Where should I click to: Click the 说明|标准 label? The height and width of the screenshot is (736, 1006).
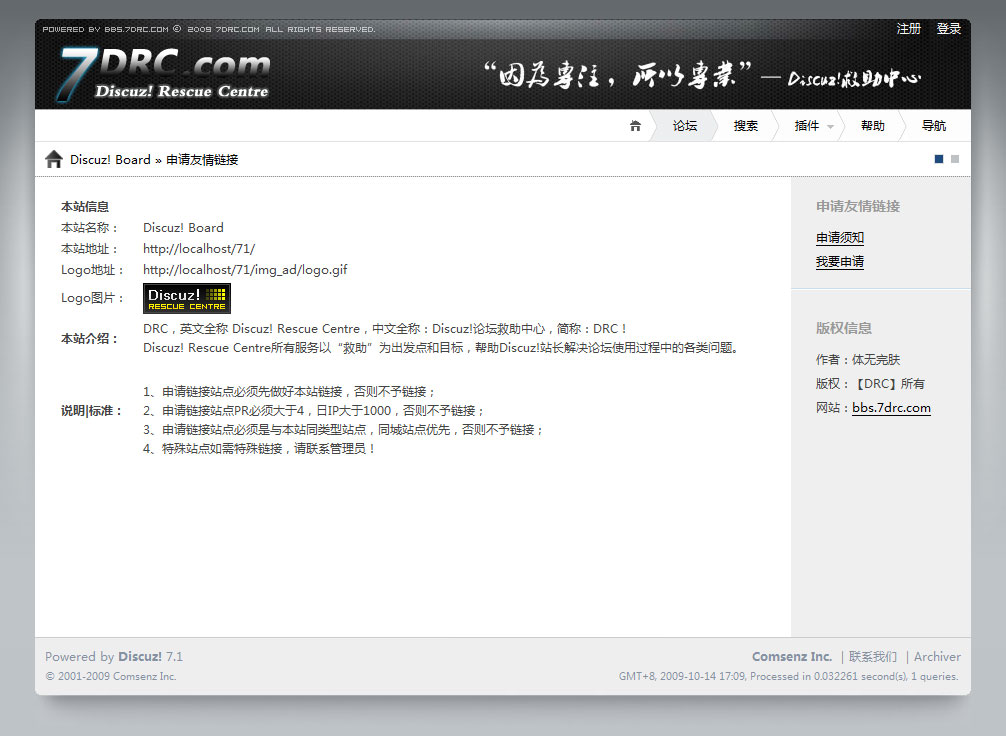[x=92, y=411]
